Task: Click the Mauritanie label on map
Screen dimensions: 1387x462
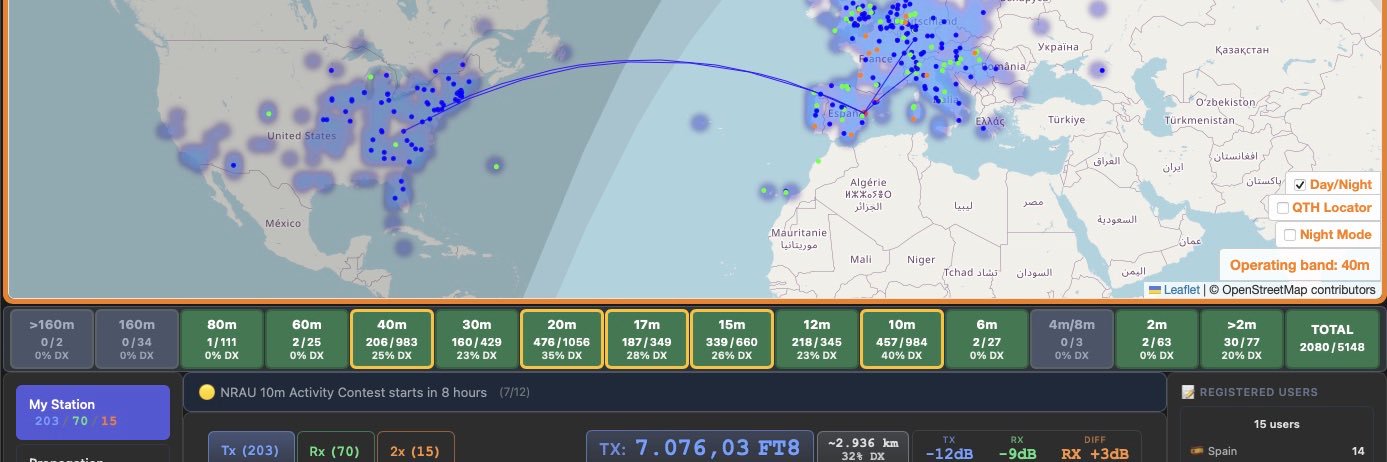Action: tap(799, 232)
